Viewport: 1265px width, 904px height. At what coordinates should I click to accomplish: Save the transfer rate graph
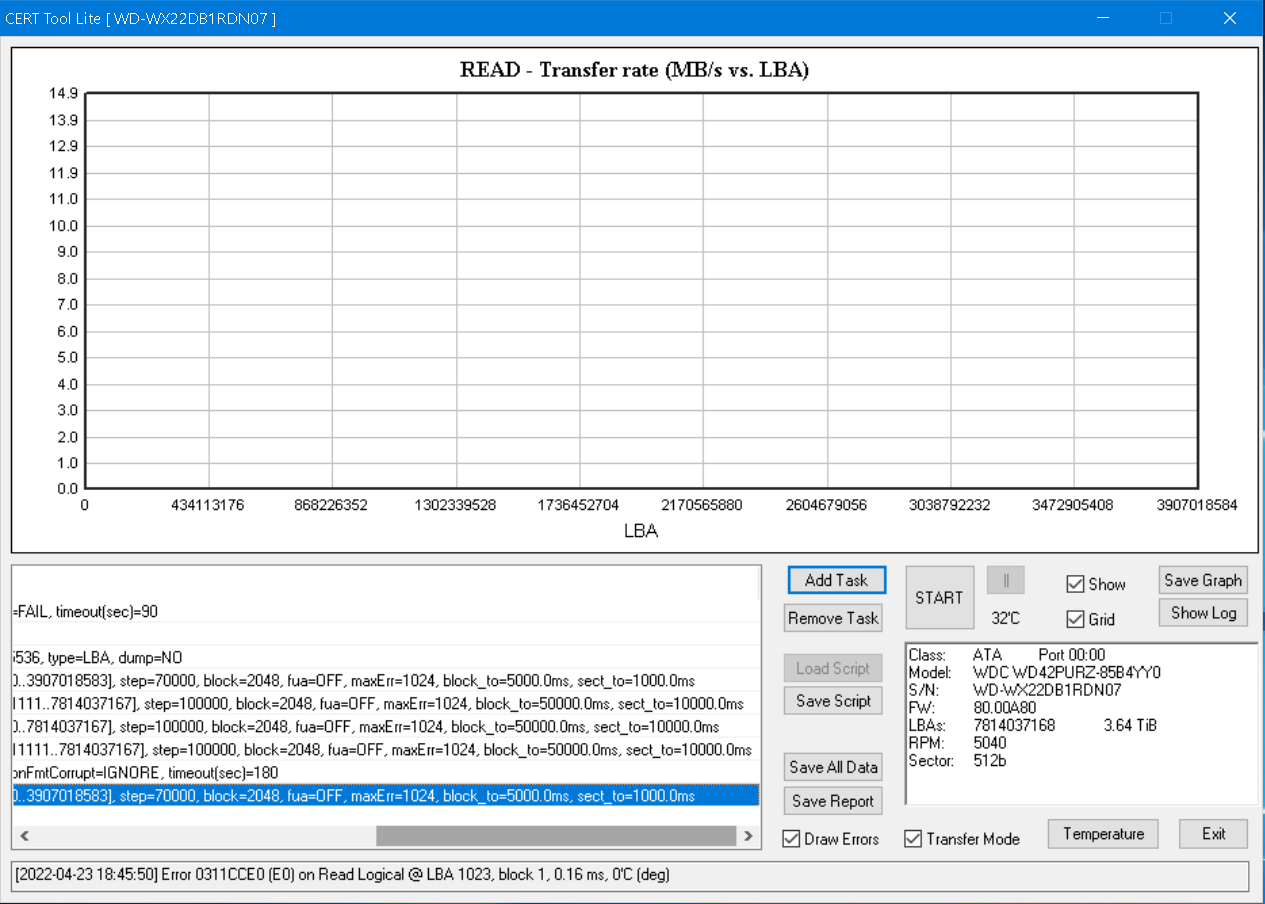[x=1203, y=580]
